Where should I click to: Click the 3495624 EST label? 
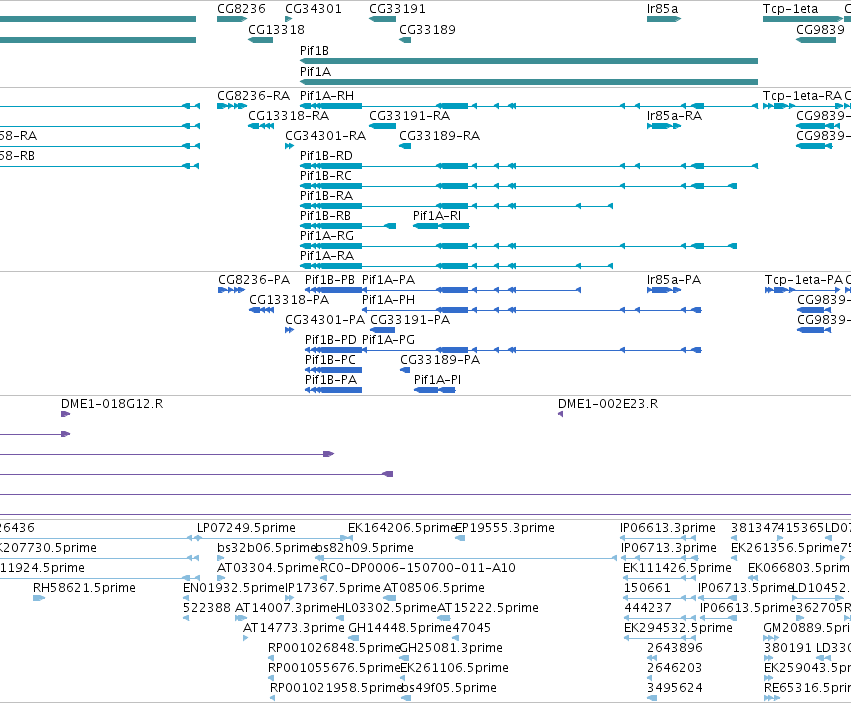click(x=675, y=688)
